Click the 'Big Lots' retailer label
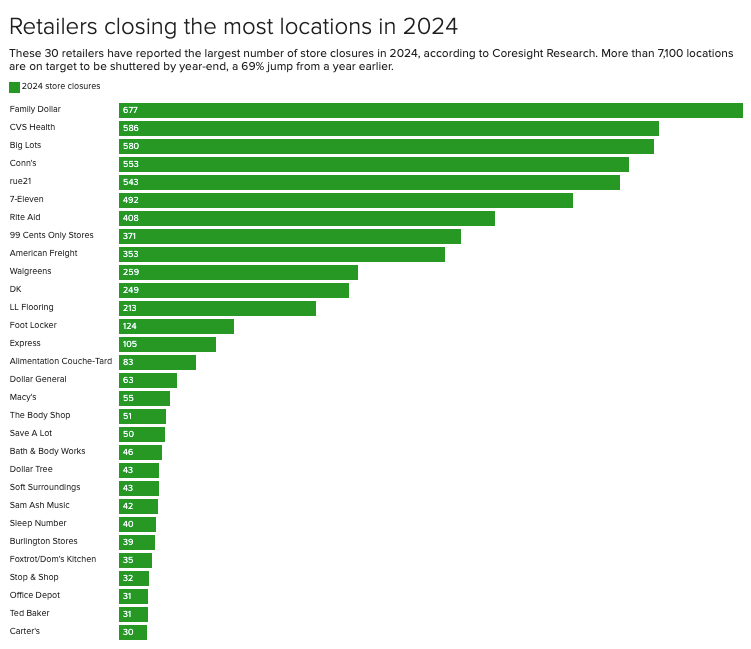Viewport: 751px width, 649px height. (x=25, y=145)
